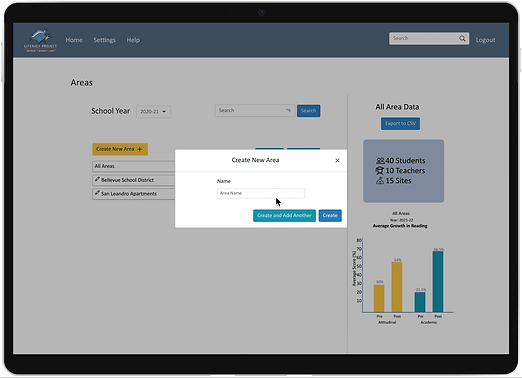Click the pencil icon for Bellevue School District

(x=97, y=179)
